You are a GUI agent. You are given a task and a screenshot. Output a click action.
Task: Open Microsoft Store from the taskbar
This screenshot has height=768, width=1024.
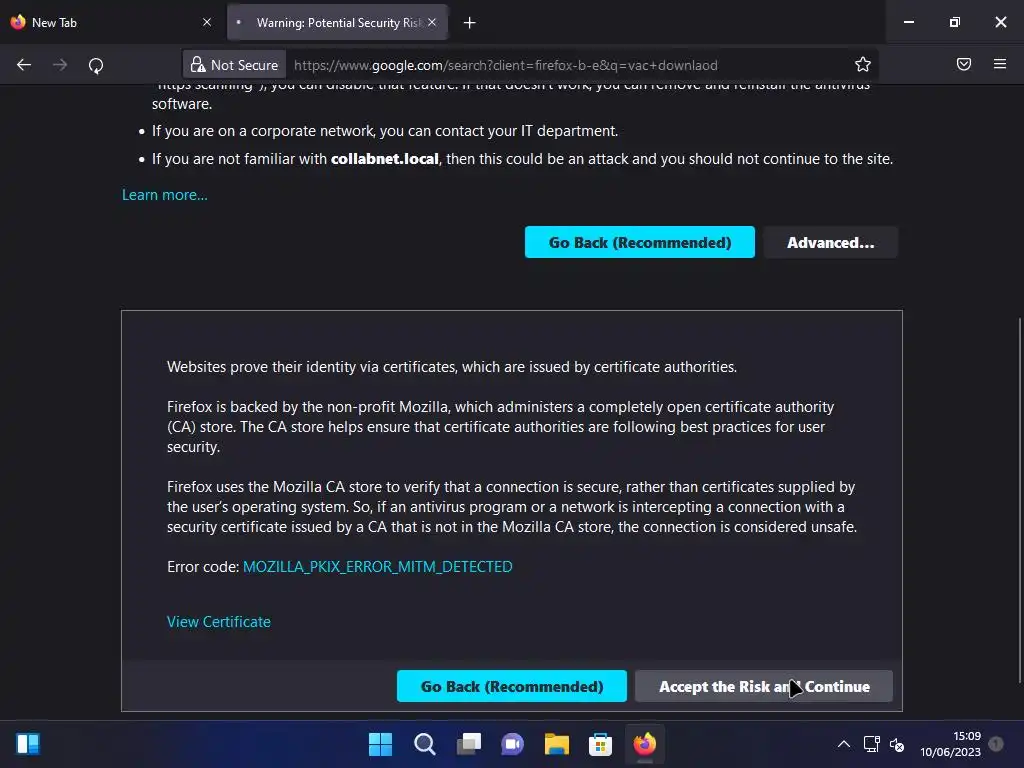point(600,744)
